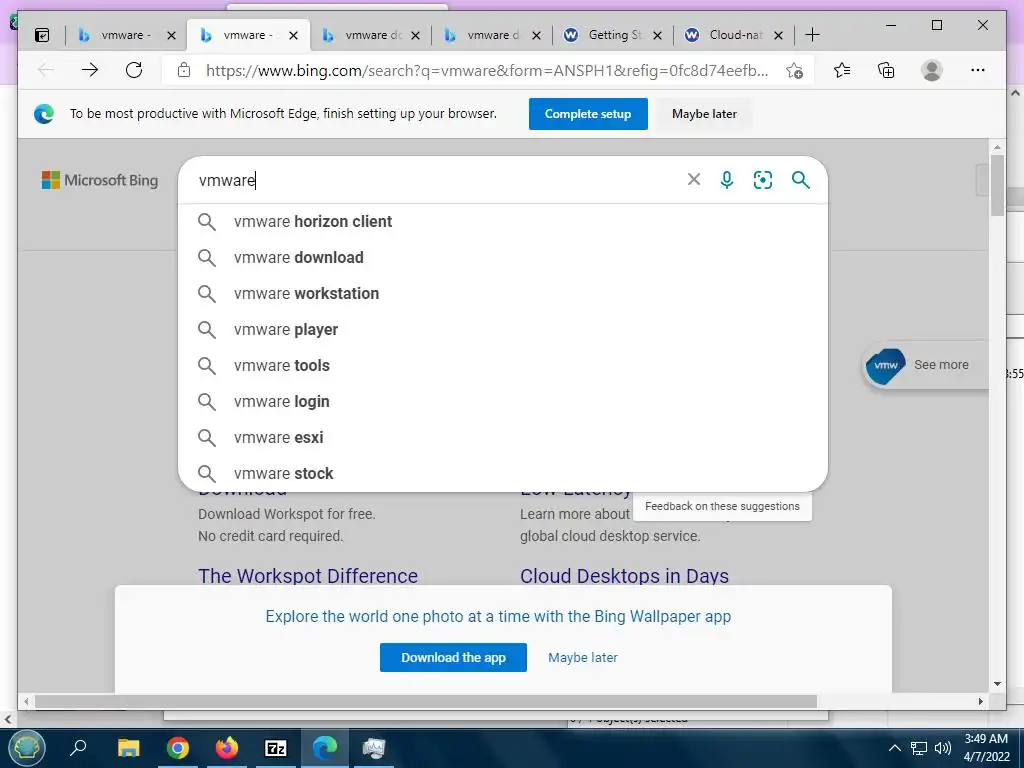Open the Collections icon
Image resolution: width=1024 pixels, height=768 pixels.
(886, 70)
